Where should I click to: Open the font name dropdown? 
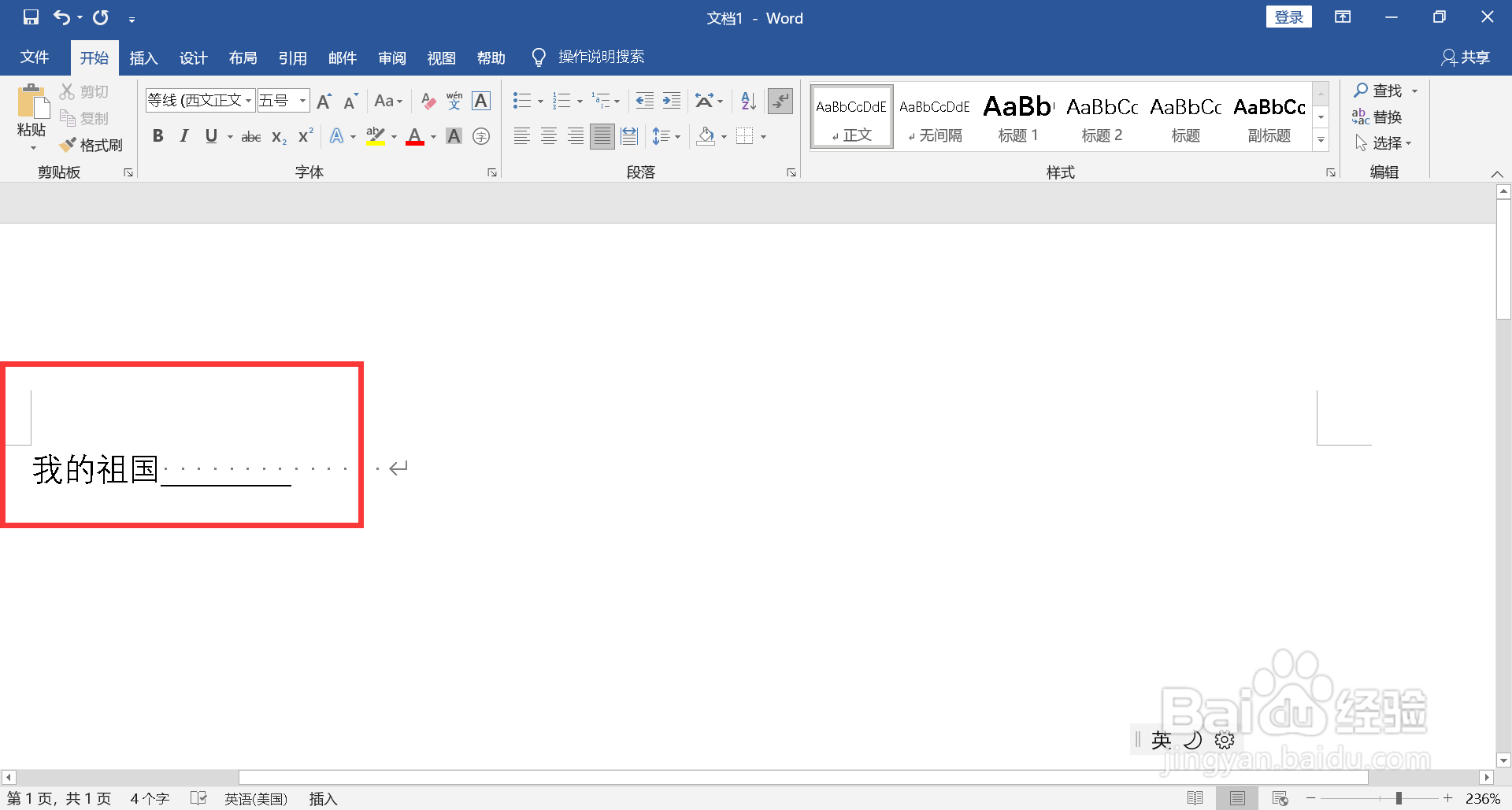click(249, 101)
